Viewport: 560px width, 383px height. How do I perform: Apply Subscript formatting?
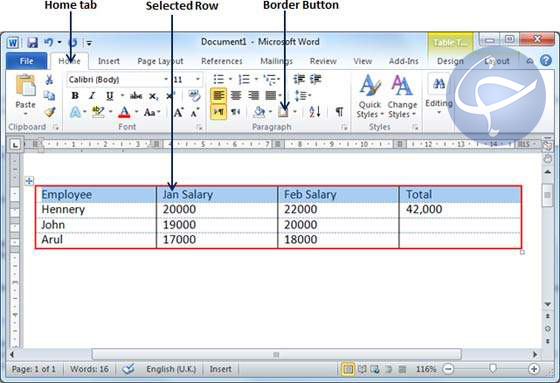(x=153, y=96)
